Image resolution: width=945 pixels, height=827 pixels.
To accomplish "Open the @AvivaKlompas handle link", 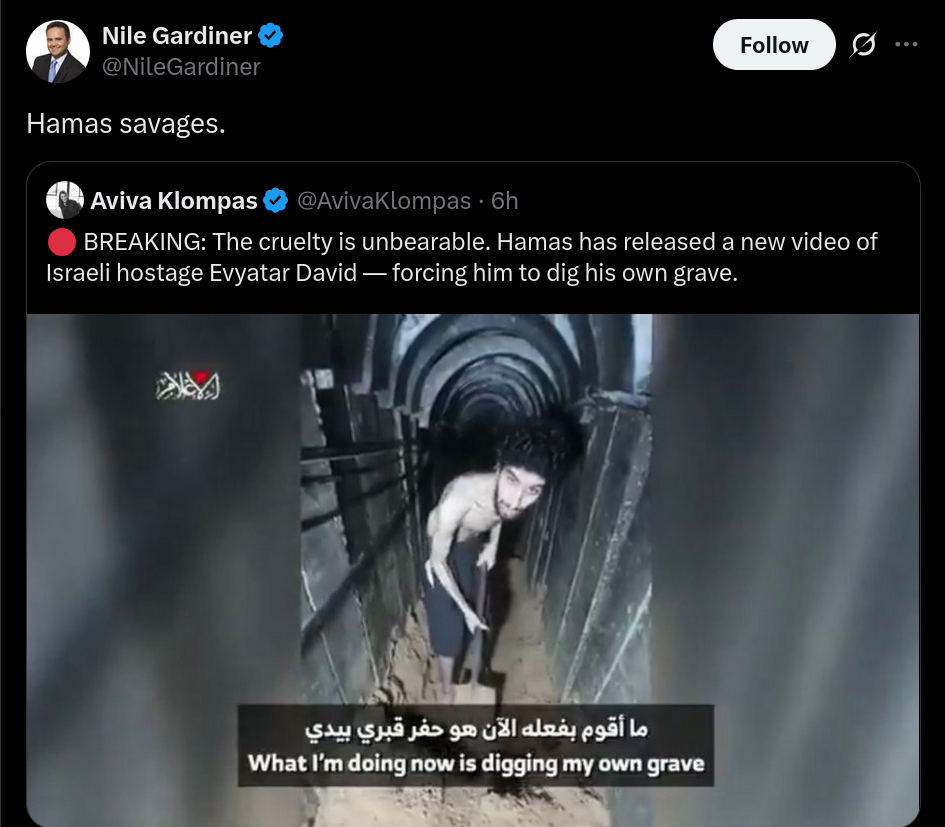I will pos(384,201).
